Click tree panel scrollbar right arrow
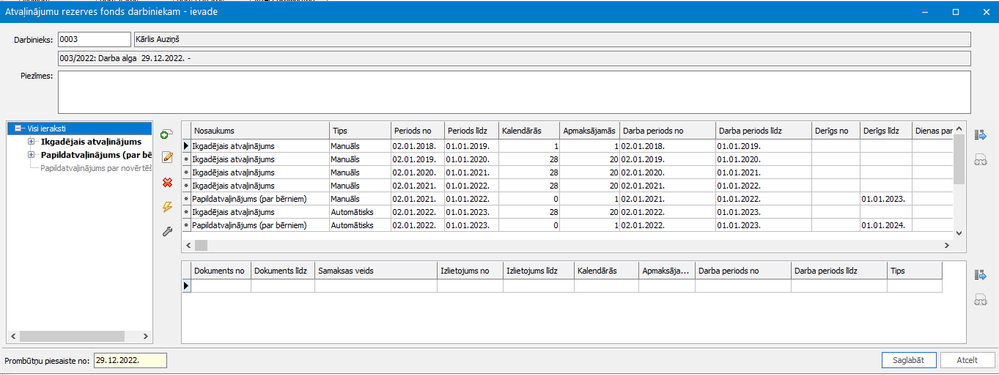999x375 pixels. [x=145, y=336]
